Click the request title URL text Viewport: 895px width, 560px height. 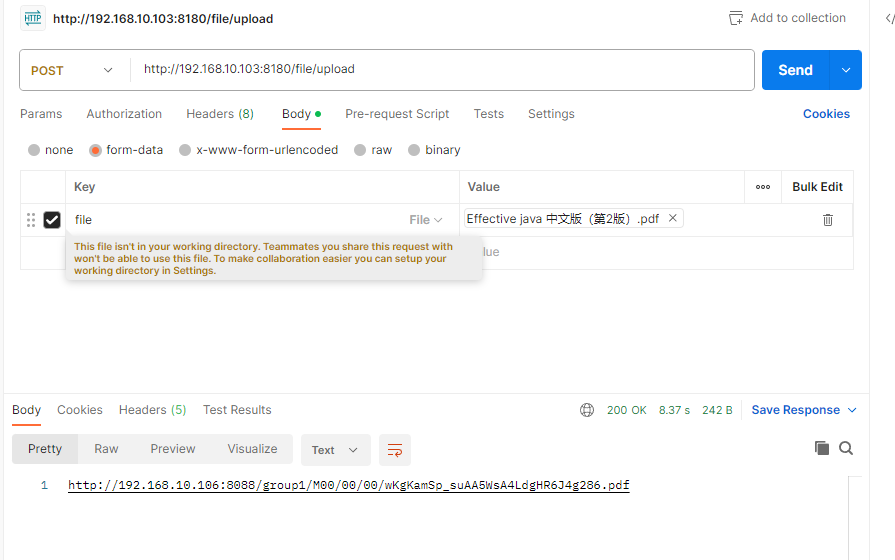(163, 19)
